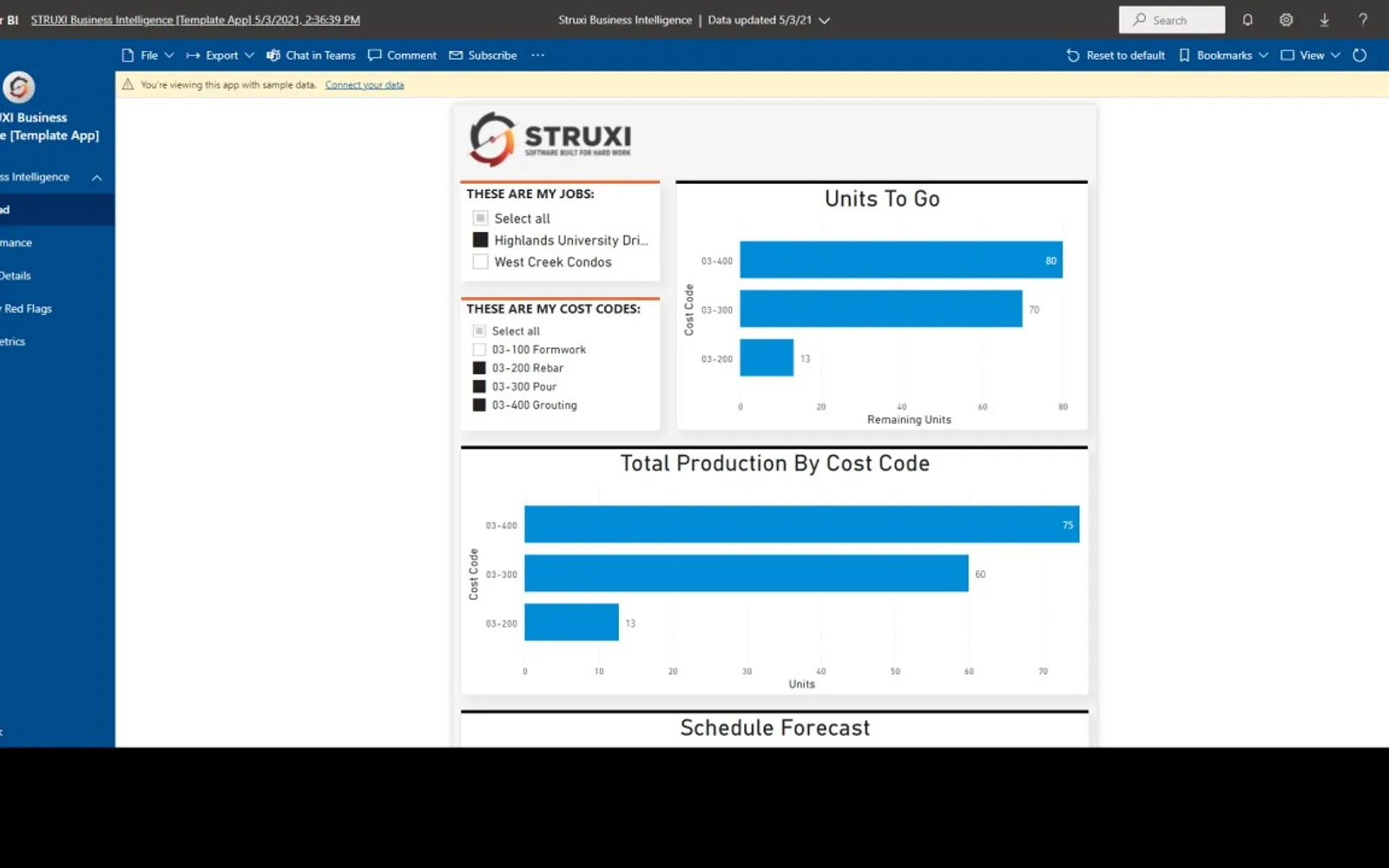Open the settings gear icon

(x=1286, y=20)
